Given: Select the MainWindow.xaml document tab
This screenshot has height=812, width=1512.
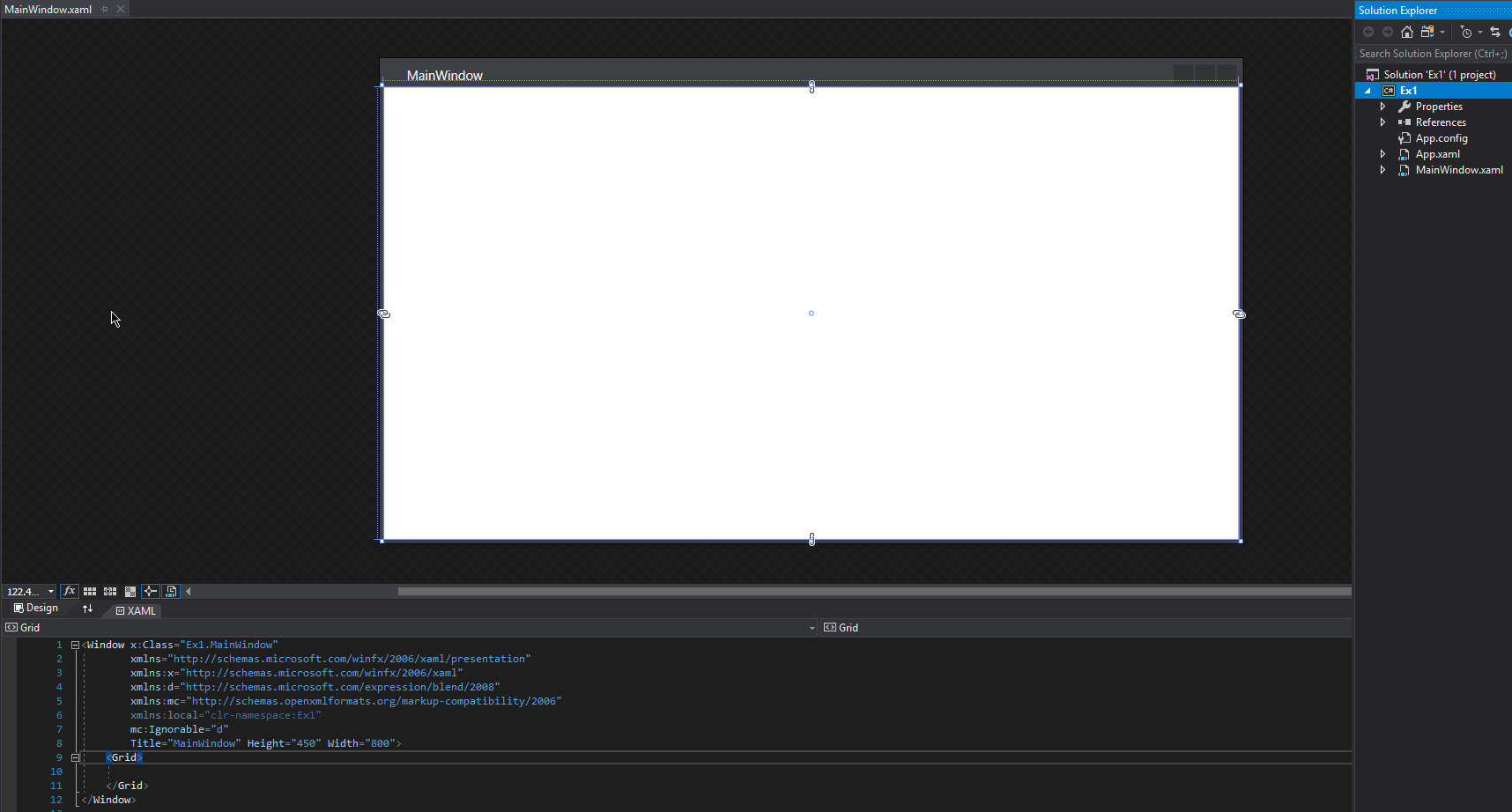Looking at the screenshot, I should pyautogui.click(x=48, y=9).
